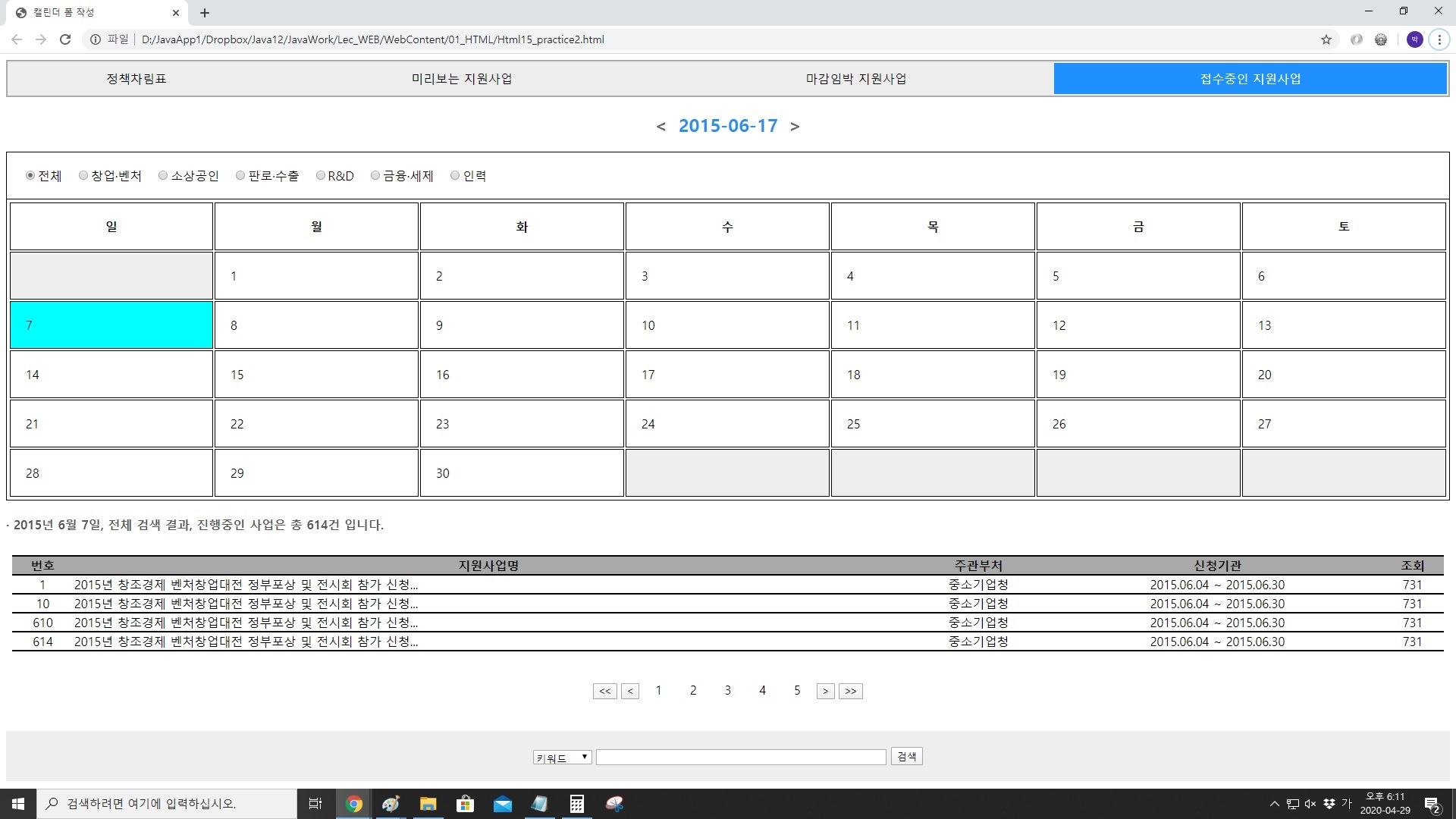Open Microsoft Store from the taskbar
This screenshot has height=819, width=1456.
pos(465,804)
